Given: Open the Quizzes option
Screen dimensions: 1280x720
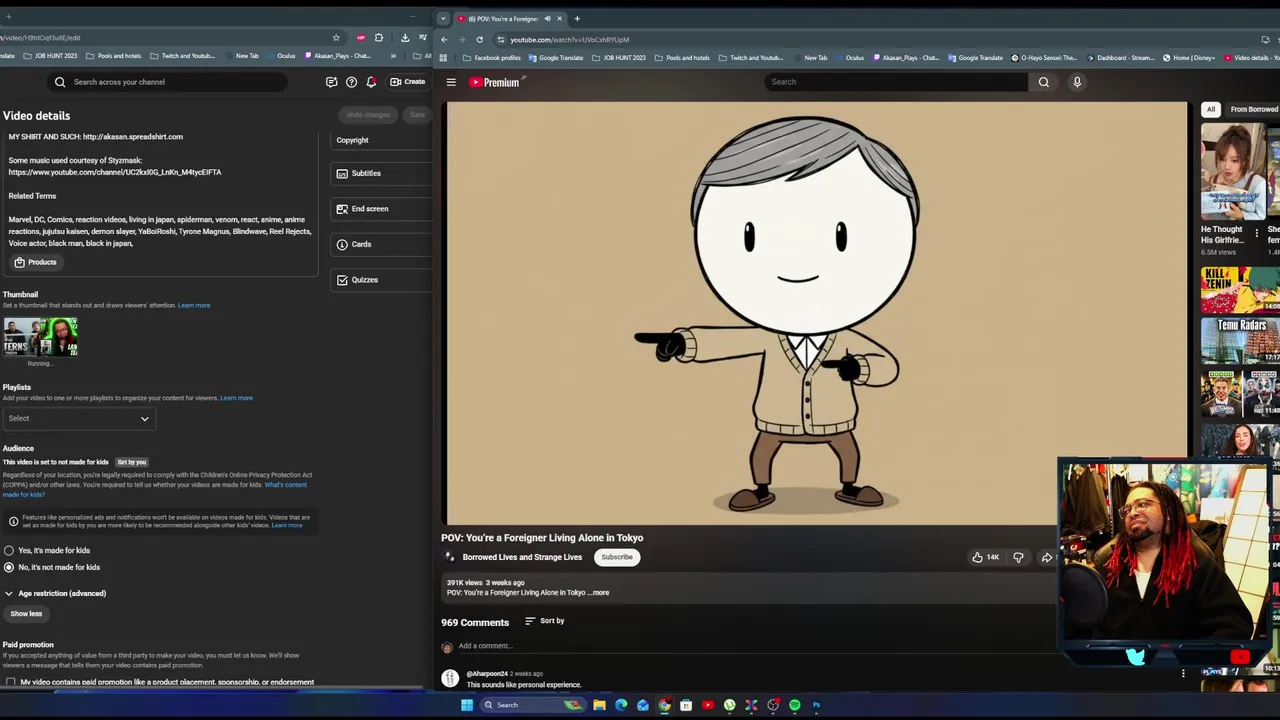Looking at the screenshot, I should [381, 280].
